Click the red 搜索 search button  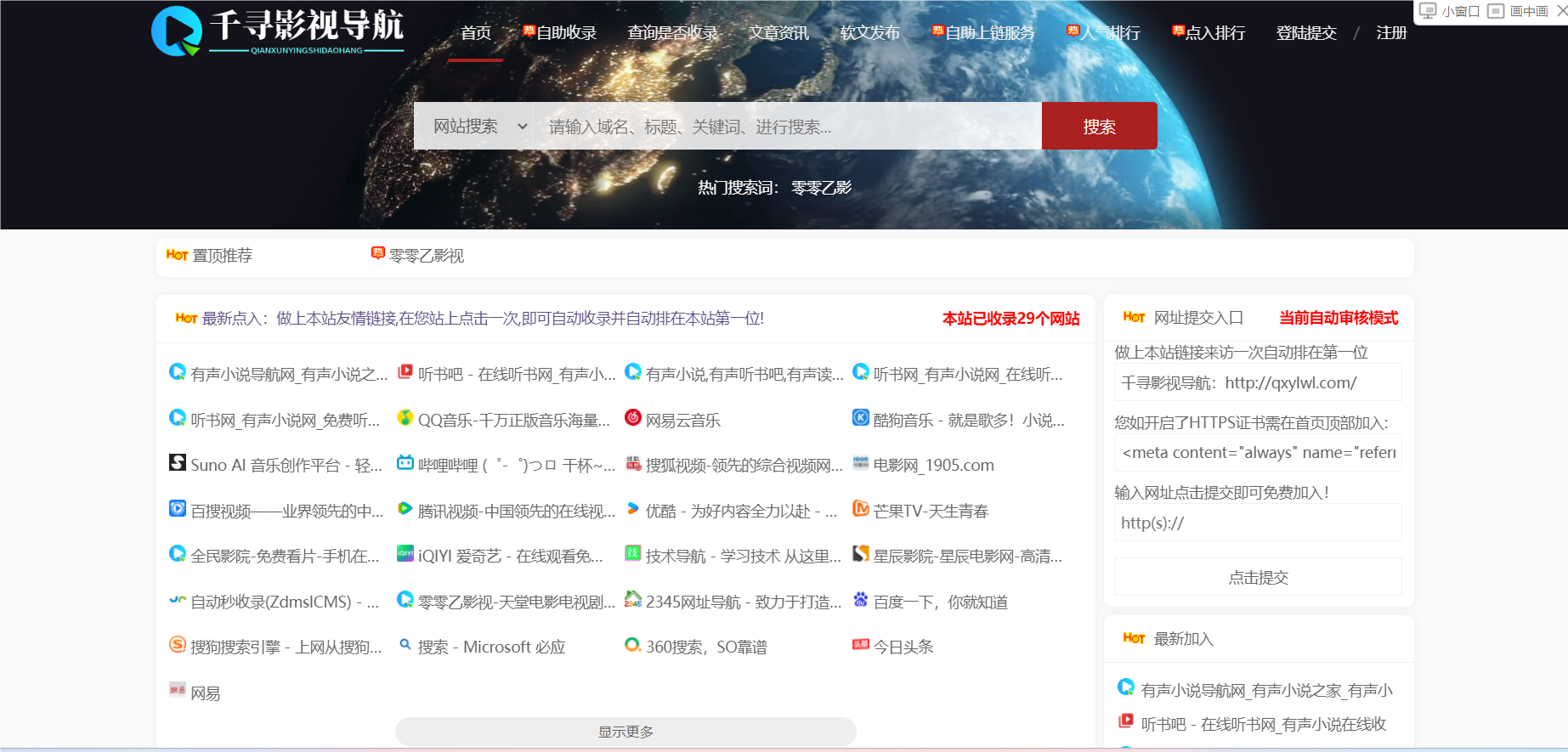1099,126
